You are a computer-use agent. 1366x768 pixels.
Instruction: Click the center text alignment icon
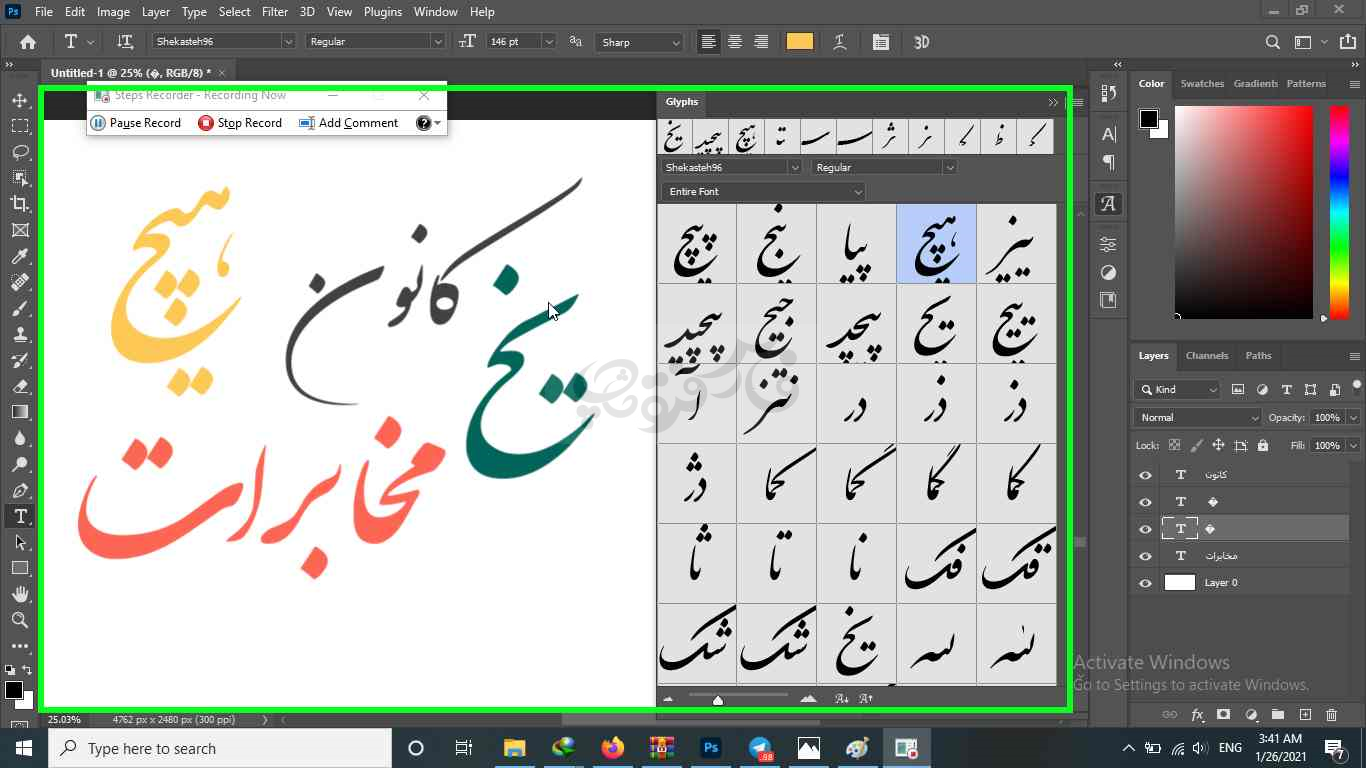(x=735, y=42)
